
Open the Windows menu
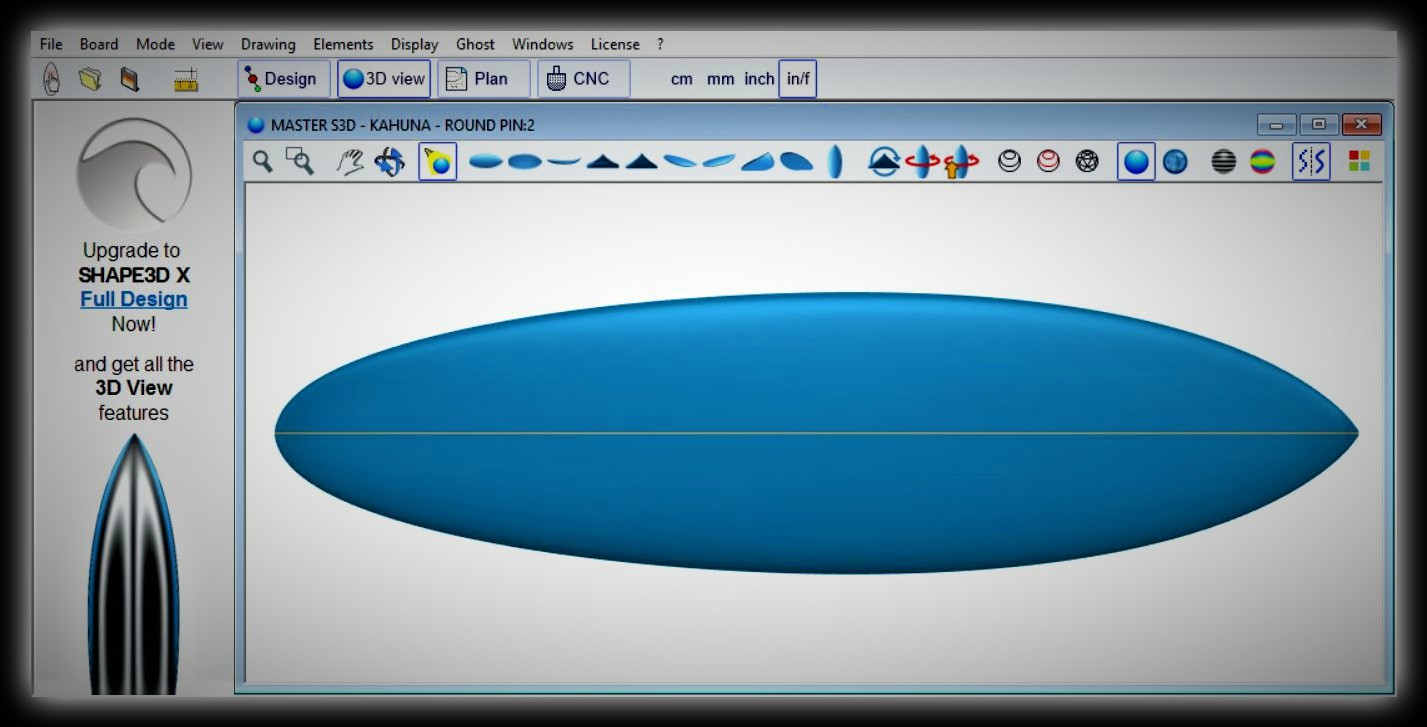click(x=543, y=44)
